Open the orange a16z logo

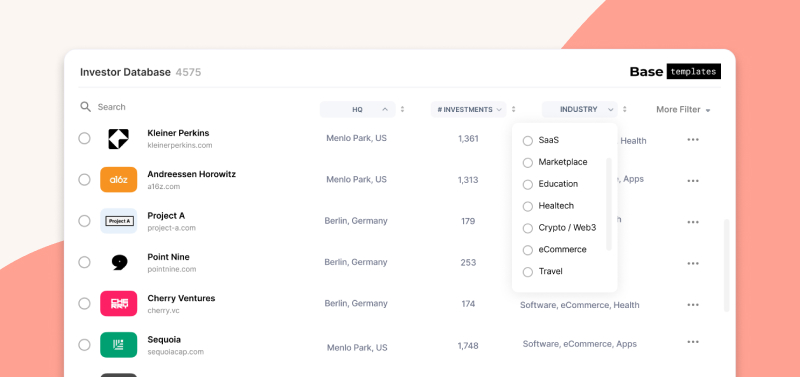coord(118,180)
